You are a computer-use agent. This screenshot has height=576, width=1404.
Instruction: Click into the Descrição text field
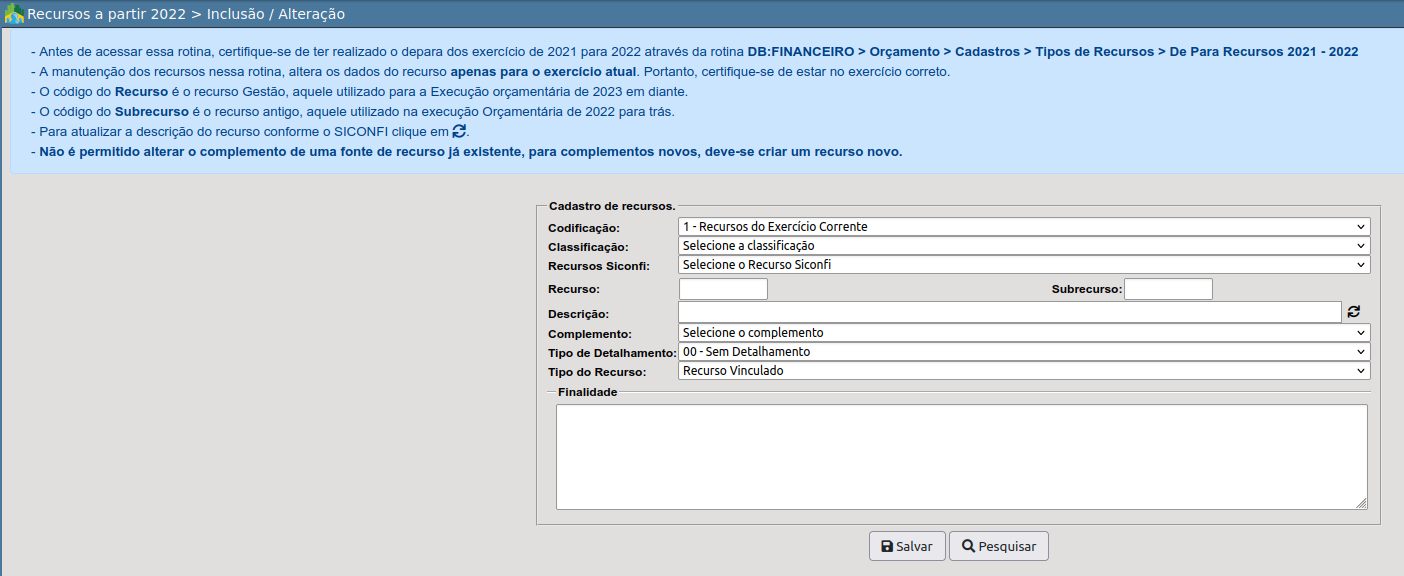pyautogui.click(x=1009, y=312)
